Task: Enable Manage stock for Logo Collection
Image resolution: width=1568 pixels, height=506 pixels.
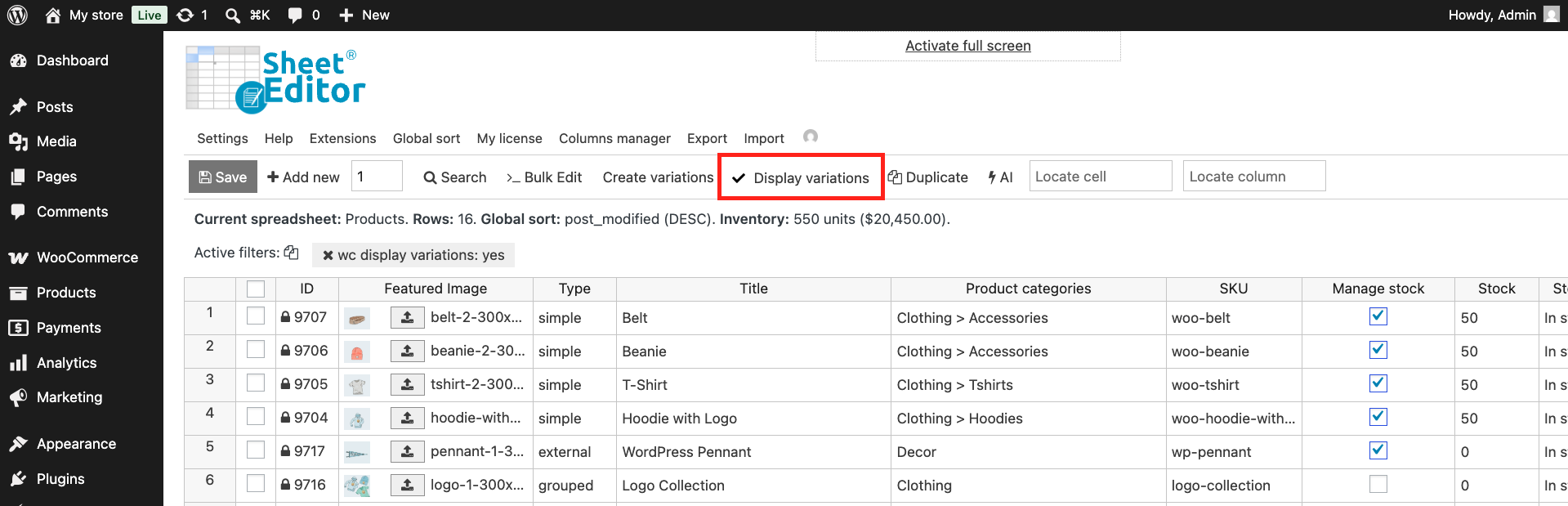Action: 1378,484
